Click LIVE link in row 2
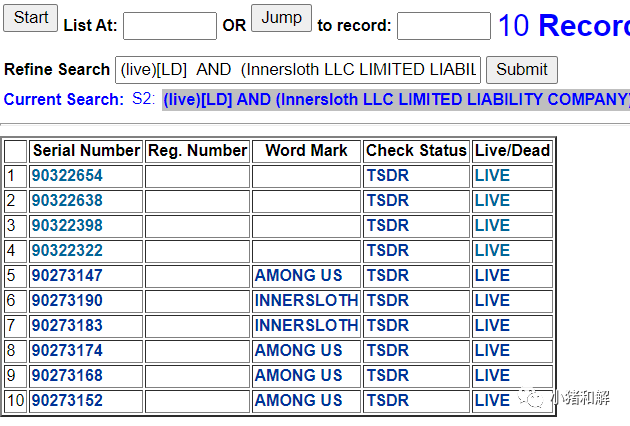This screenshot has width=630, height=426. pos(492,201)
